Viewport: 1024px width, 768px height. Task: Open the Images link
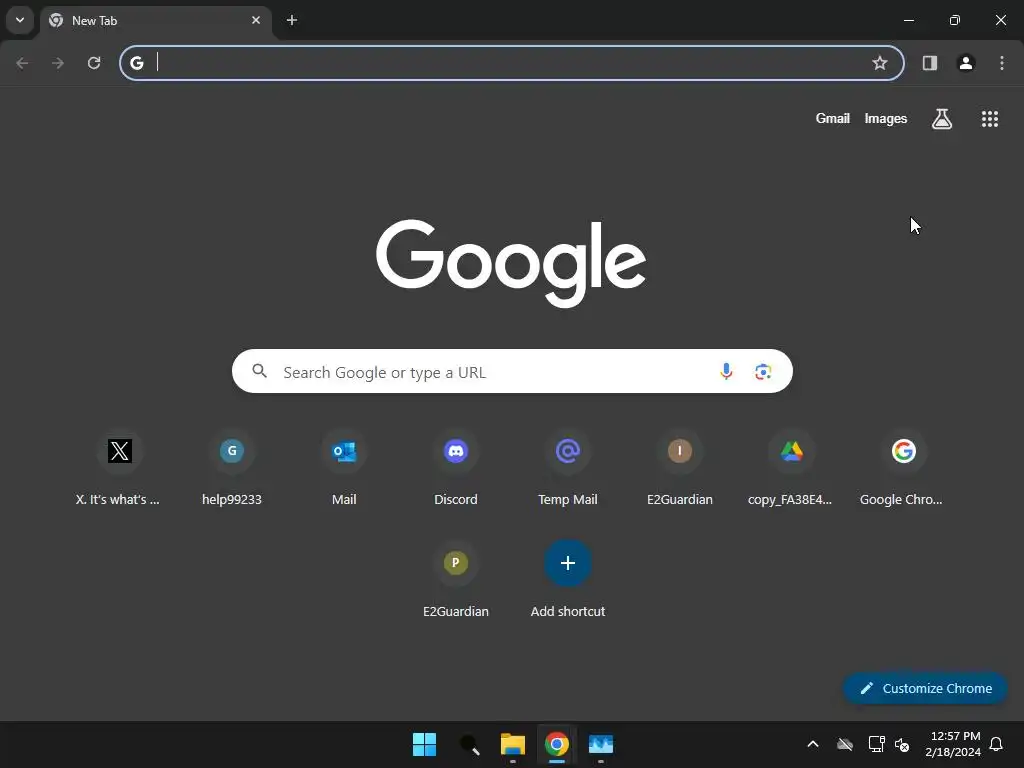tap(886, 118)
